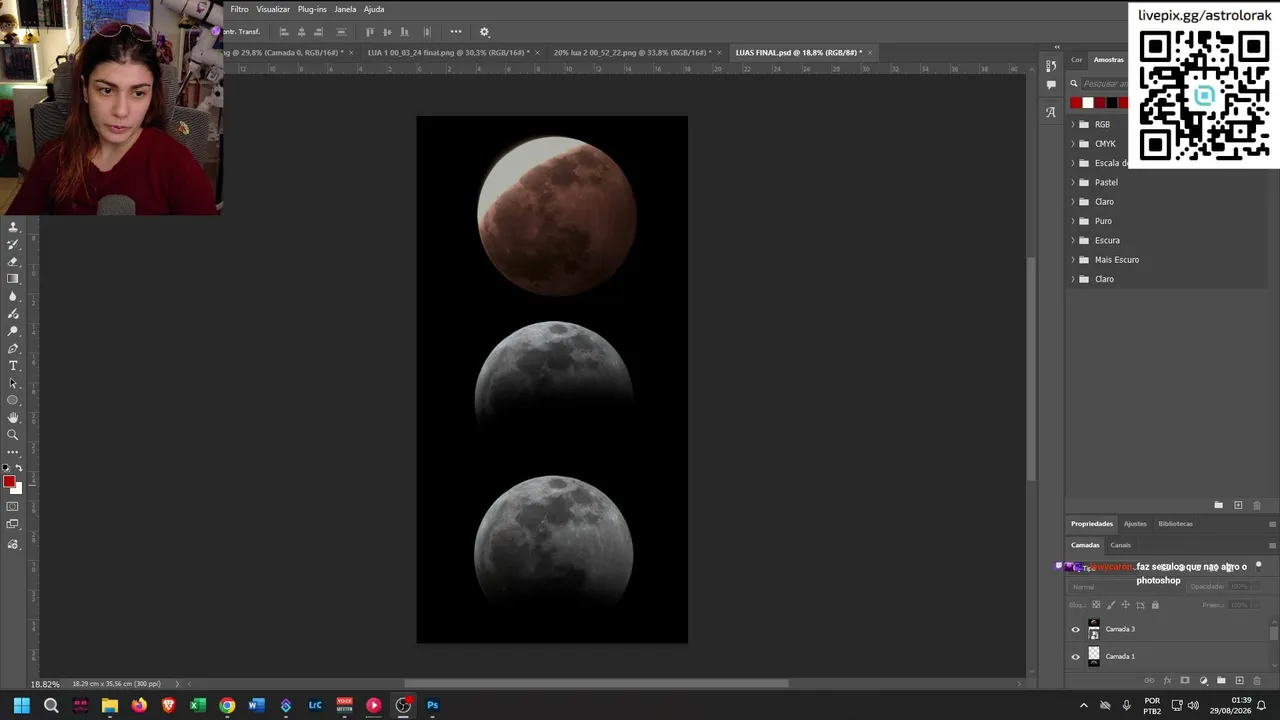The width and height of the screenshot is (1280, 720).
Task: Toggle Quick Mask mode
Action: tap(12, 506)
